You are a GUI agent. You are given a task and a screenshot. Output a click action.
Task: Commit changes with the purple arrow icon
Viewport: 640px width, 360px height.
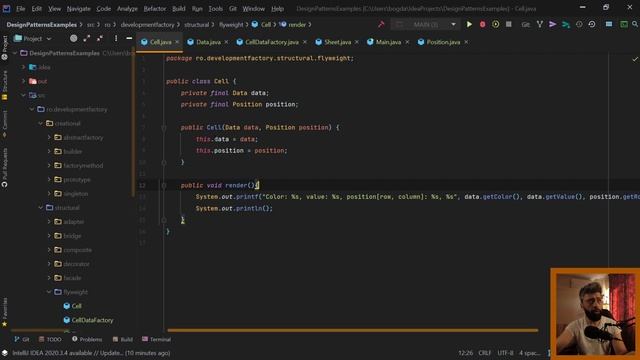(x=553, y=24)
